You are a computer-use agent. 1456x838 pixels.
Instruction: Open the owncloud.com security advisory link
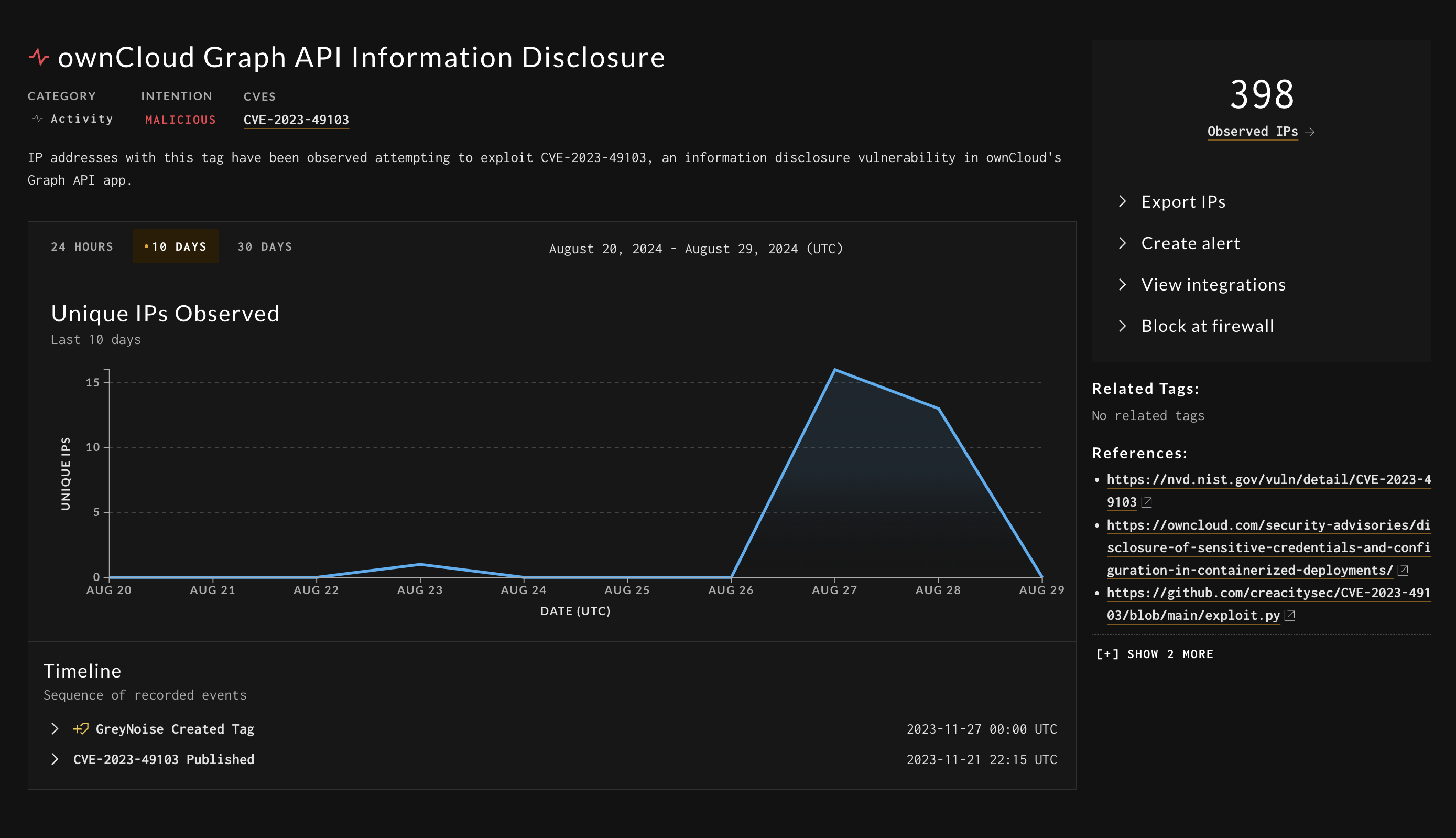[1268, 547]
